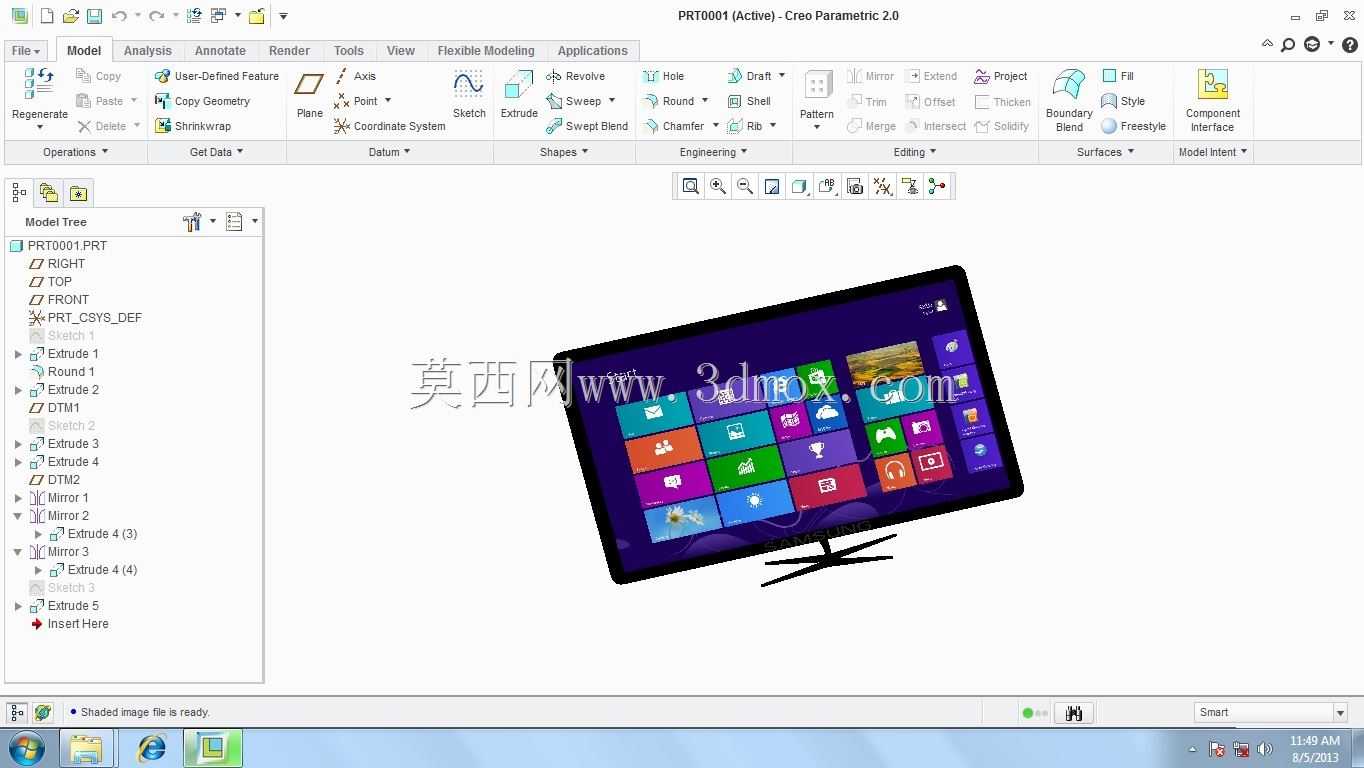Open the Pattern dropdown arrow
Screen dimensions: 1364x768
click(x=817, y=127)
